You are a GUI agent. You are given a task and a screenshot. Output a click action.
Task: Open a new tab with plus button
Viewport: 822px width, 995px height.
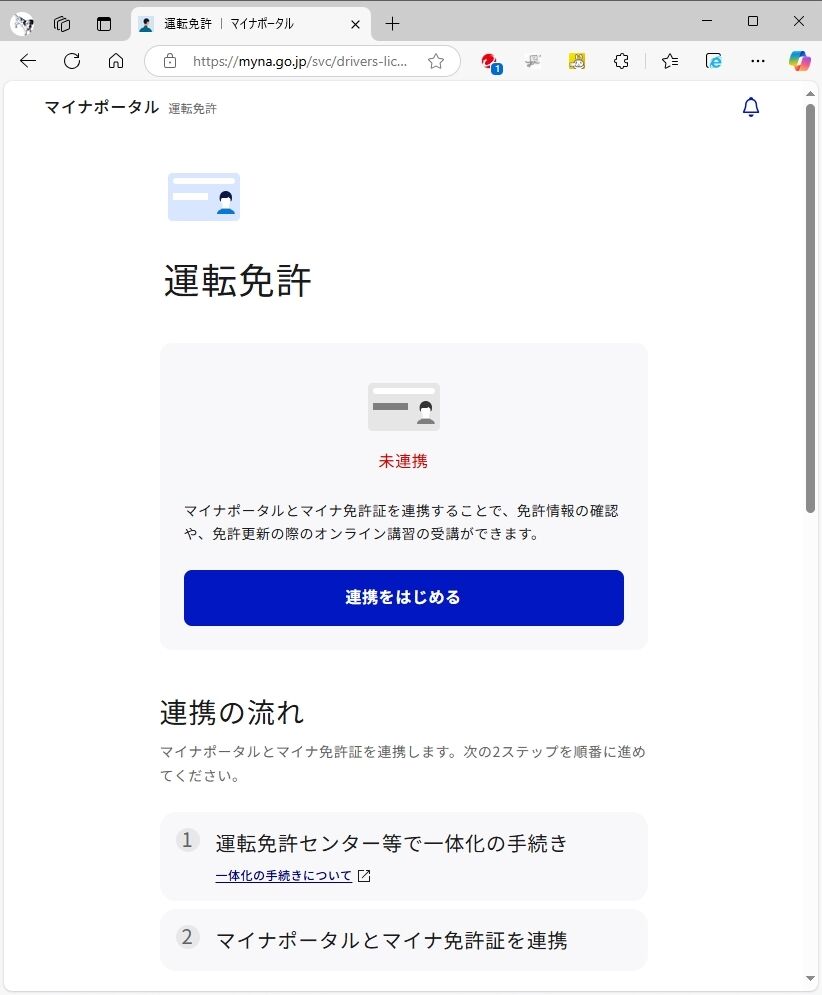tap(392, 24)
